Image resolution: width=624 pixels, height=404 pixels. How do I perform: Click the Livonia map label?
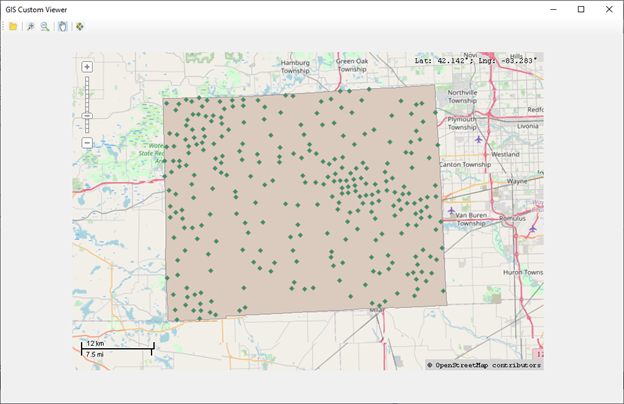pos(528,126)
